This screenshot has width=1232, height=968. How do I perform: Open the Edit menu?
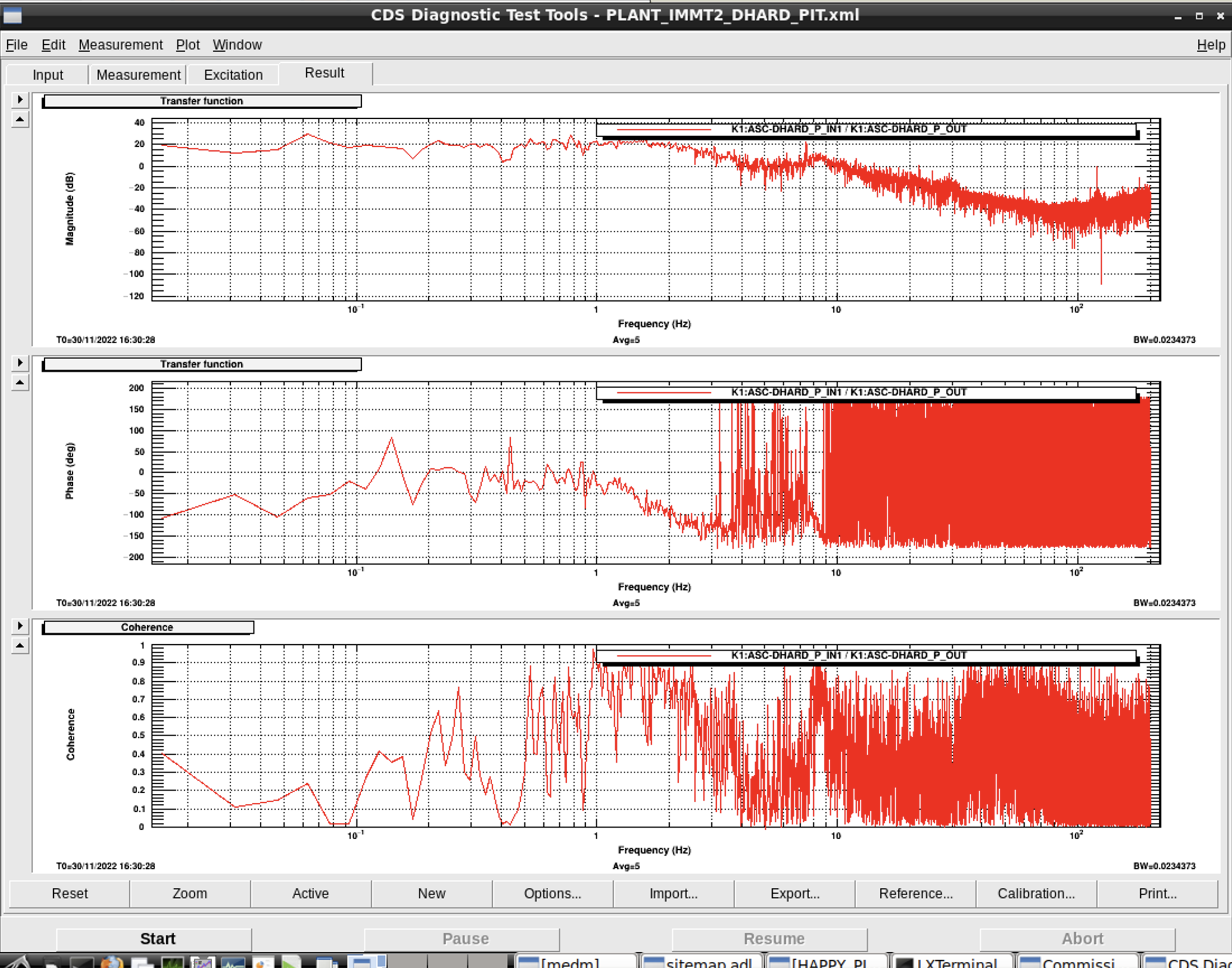click(53, 45)
